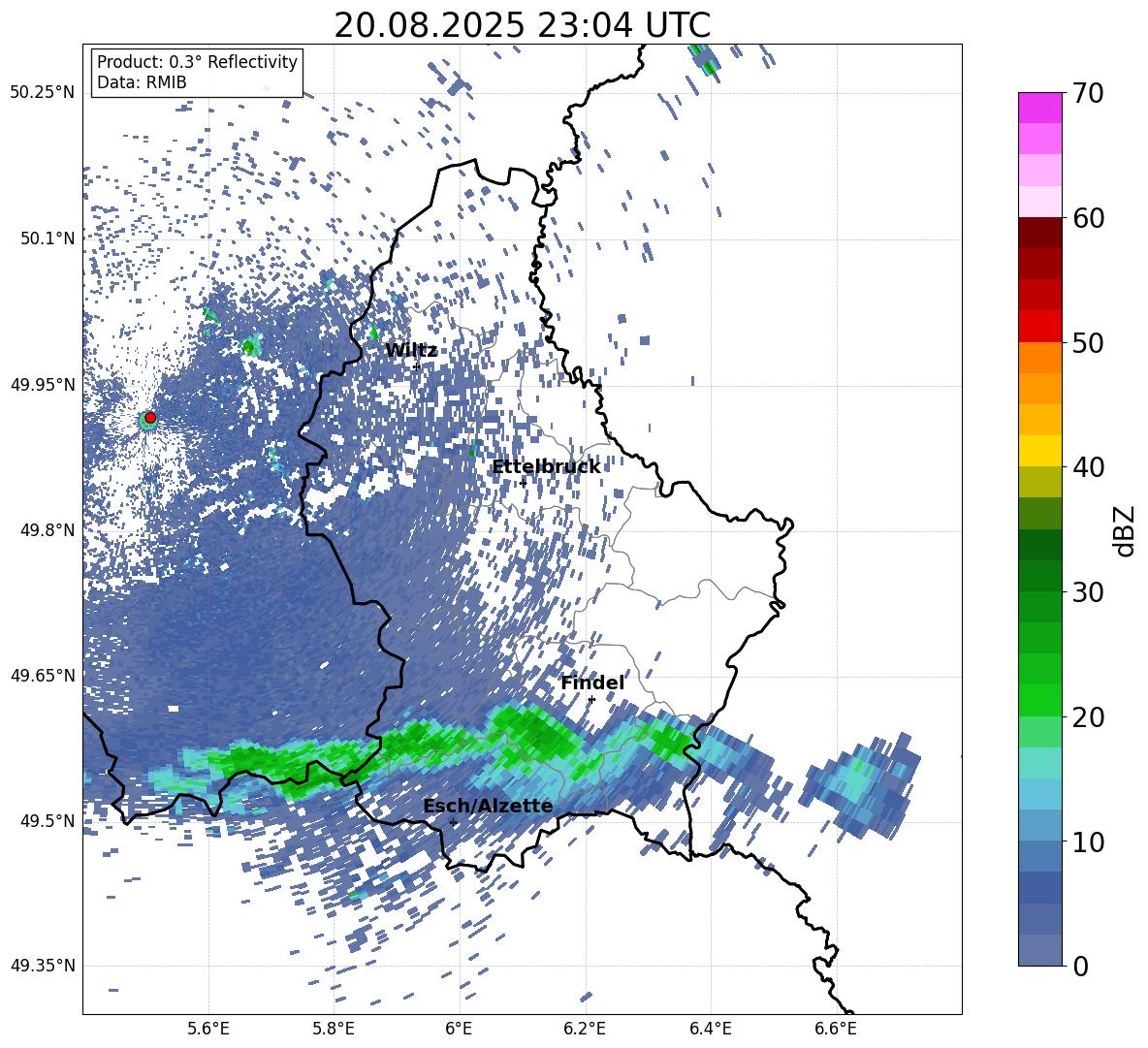Click the cyan colorbar segment between 10 and 20
1148x1048 pixels.
[x=1039, y=763]
